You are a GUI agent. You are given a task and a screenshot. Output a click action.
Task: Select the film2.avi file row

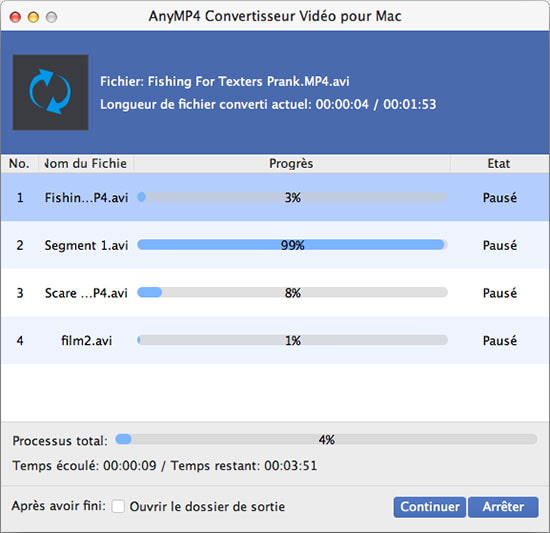click(x=275, y=340)
